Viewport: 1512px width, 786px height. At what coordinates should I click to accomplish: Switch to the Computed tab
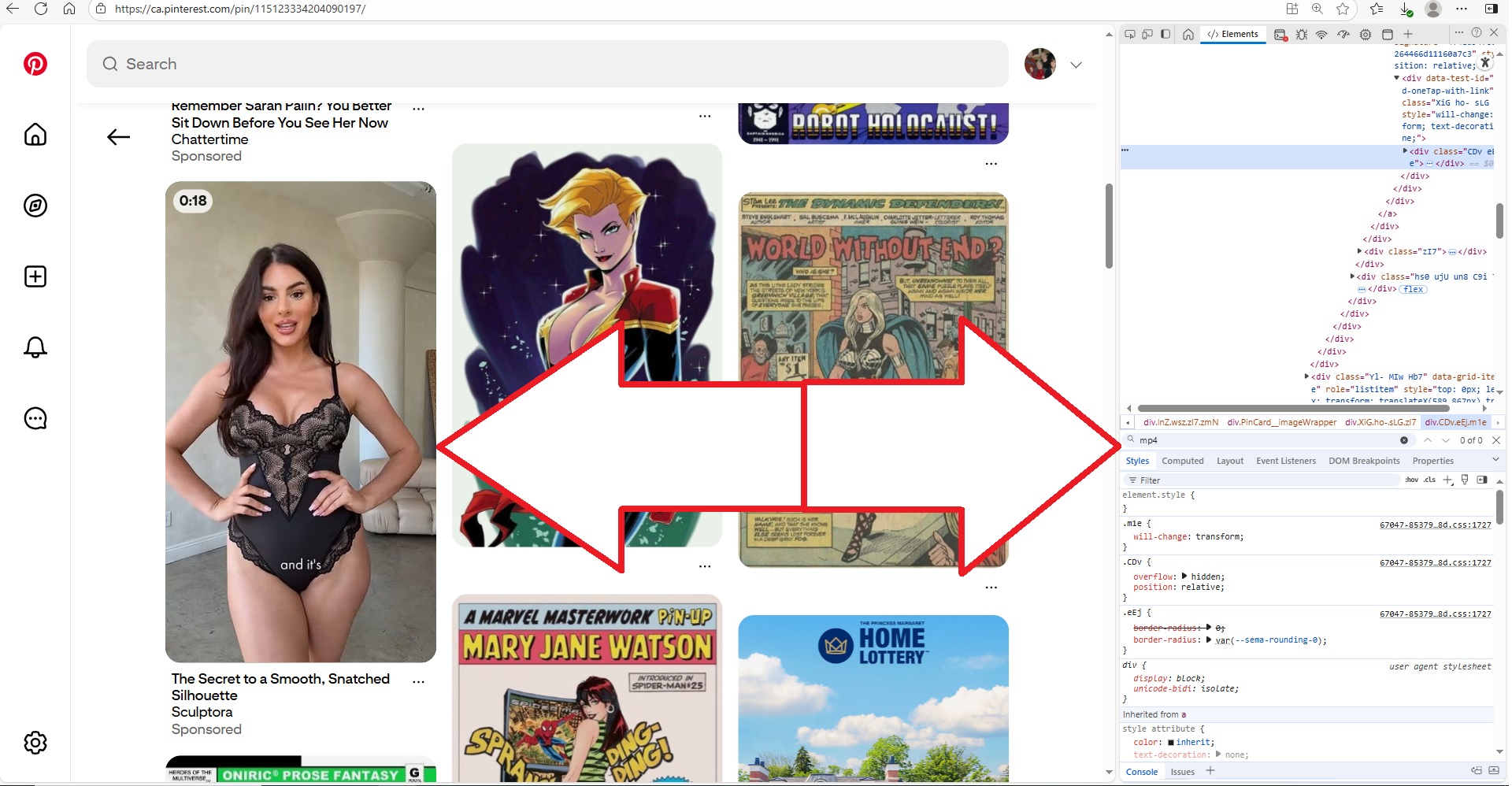pos(1183,461)
